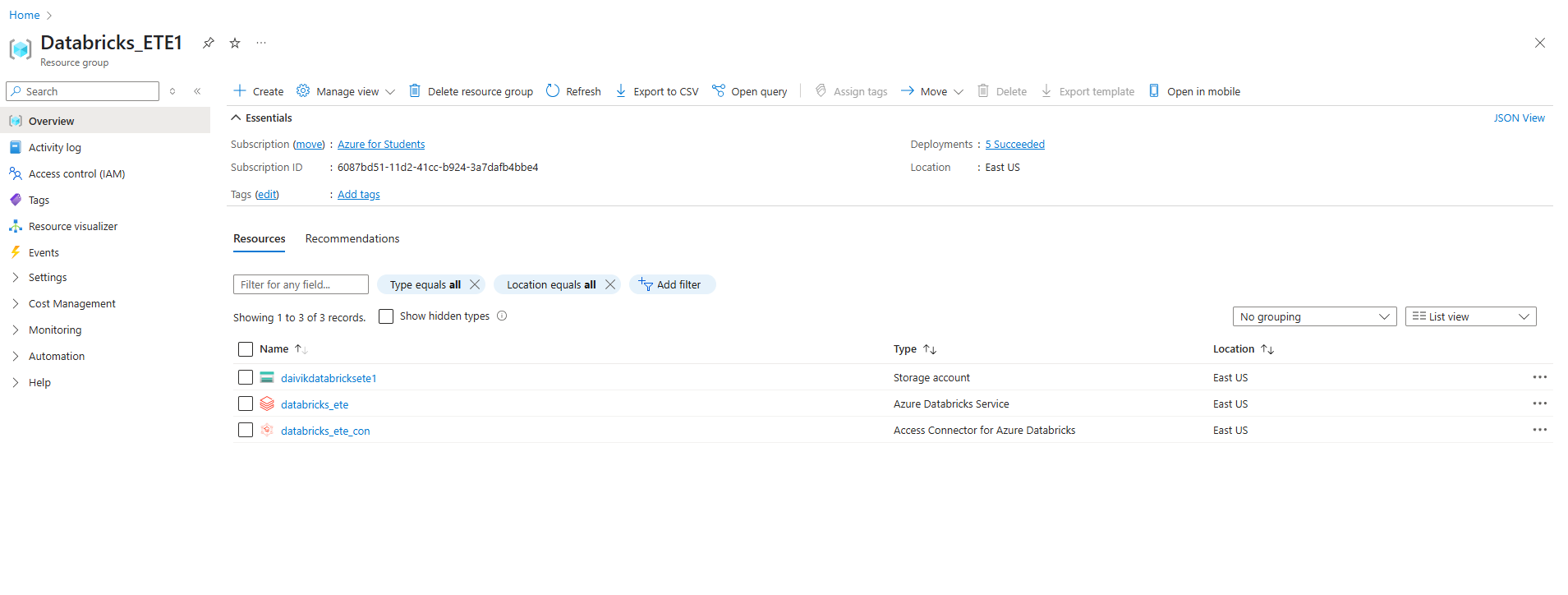The width and height of the screenshot is (1568, 595).
Task: Sort by Name column
Action: 283,349
